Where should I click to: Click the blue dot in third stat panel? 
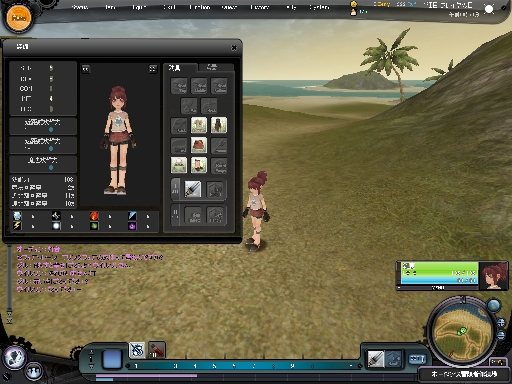51,168
